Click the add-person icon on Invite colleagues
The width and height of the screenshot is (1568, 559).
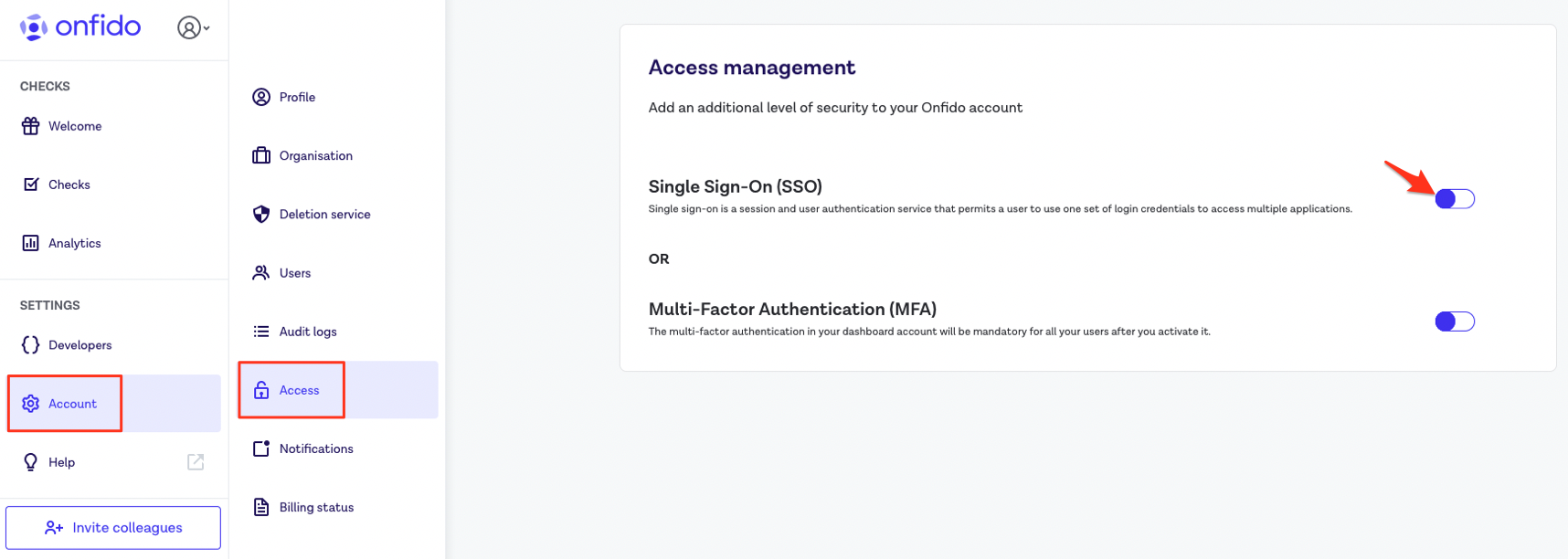(54, 528)
